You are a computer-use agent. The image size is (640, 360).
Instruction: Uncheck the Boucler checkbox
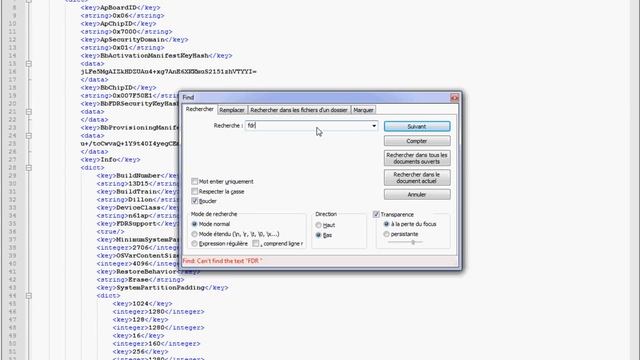195,201
